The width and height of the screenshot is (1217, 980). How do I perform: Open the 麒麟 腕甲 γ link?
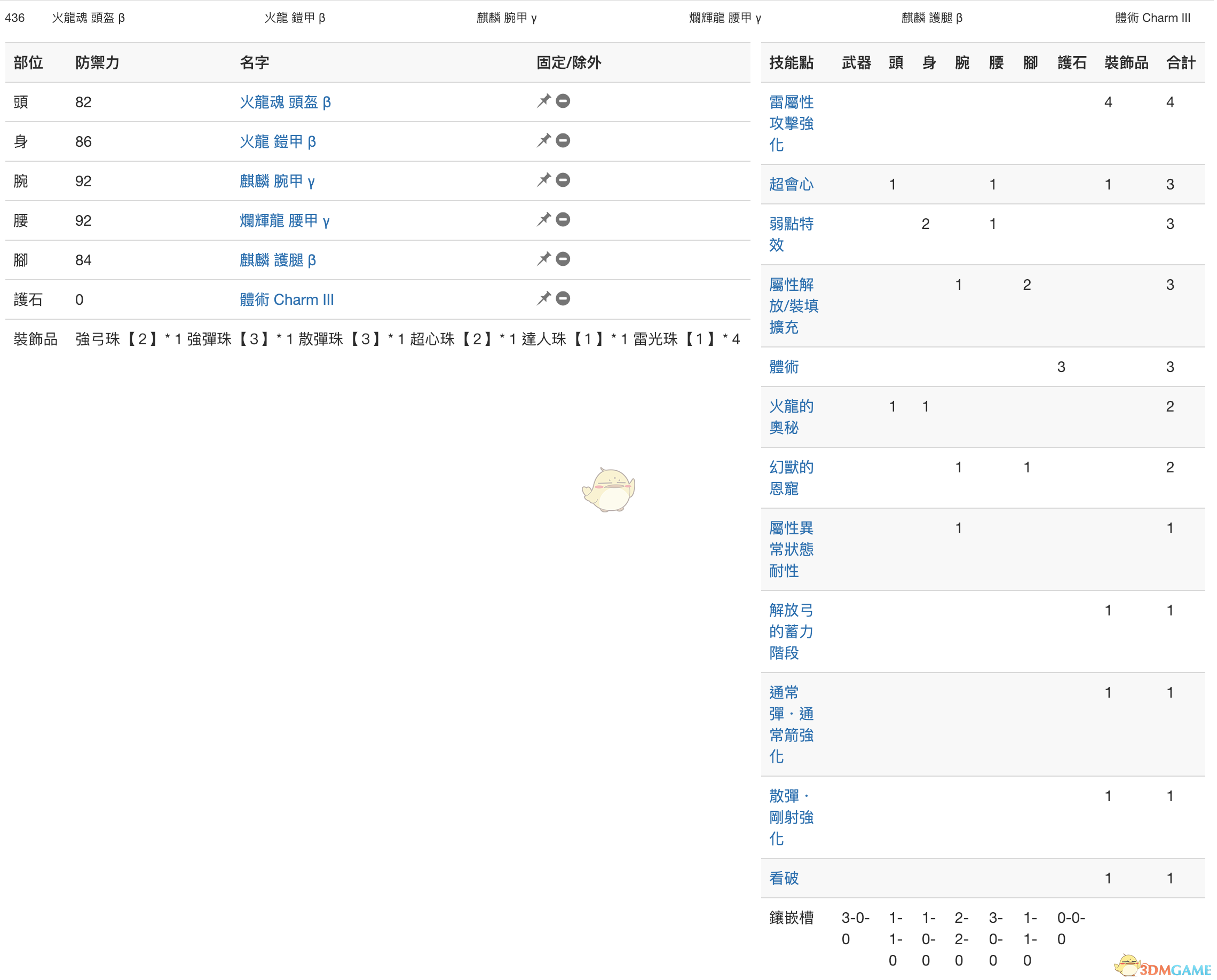277,181
